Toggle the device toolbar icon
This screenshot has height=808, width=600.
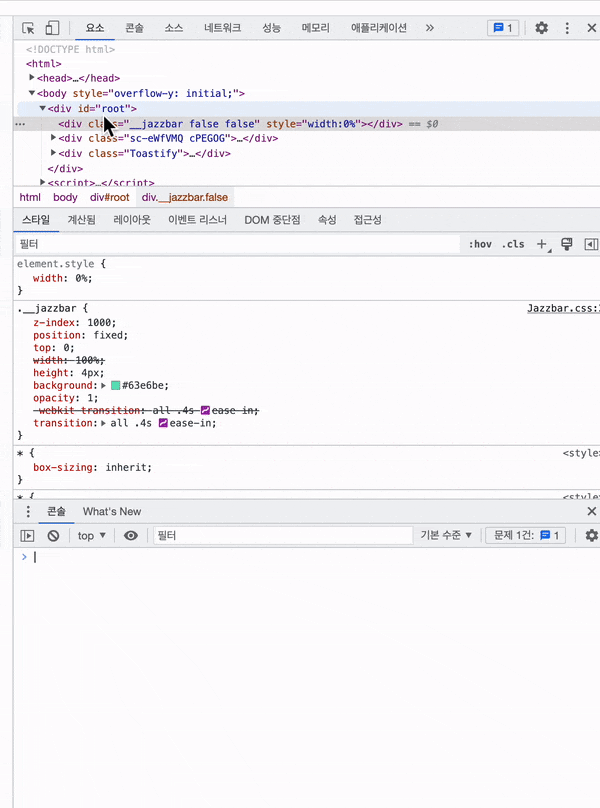point(52,28)
